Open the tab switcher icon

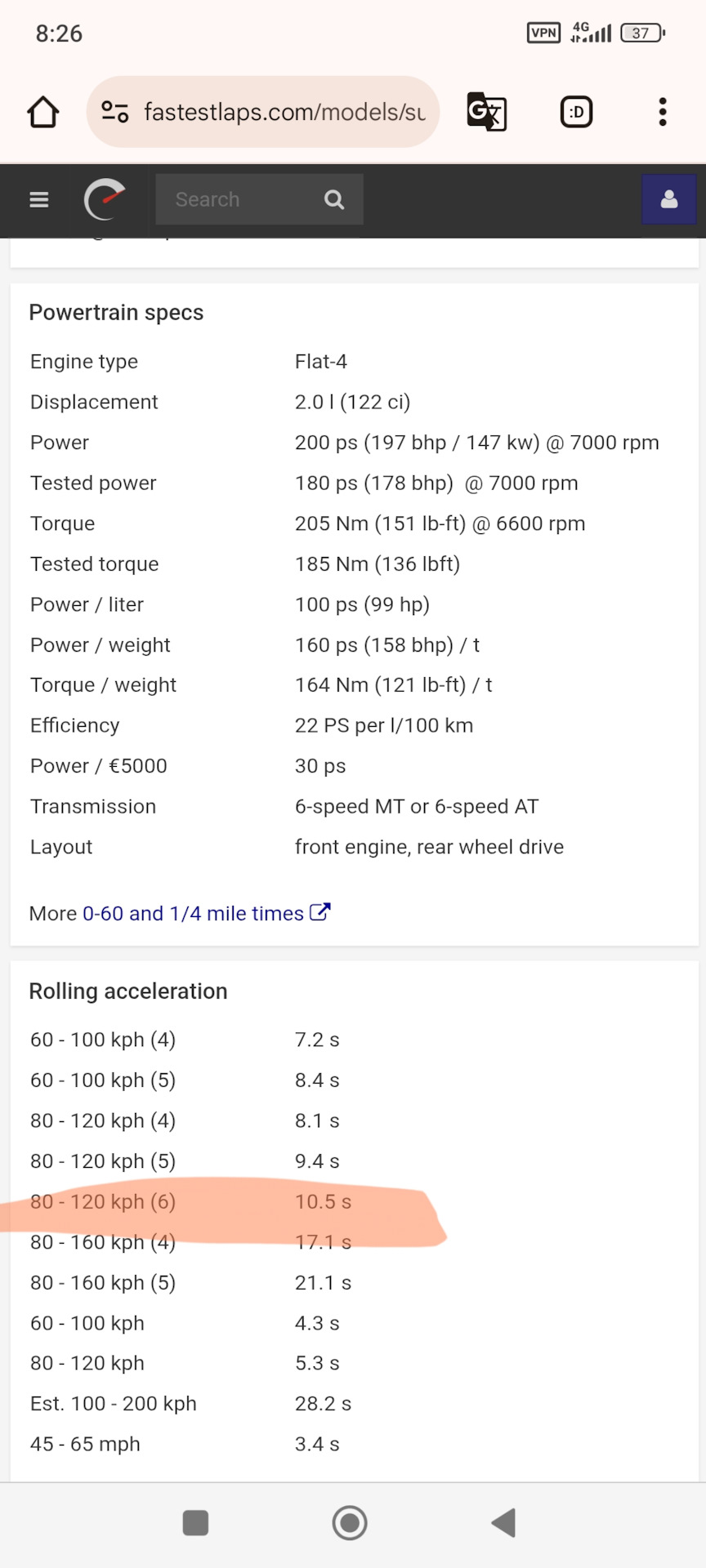(577, 112)
